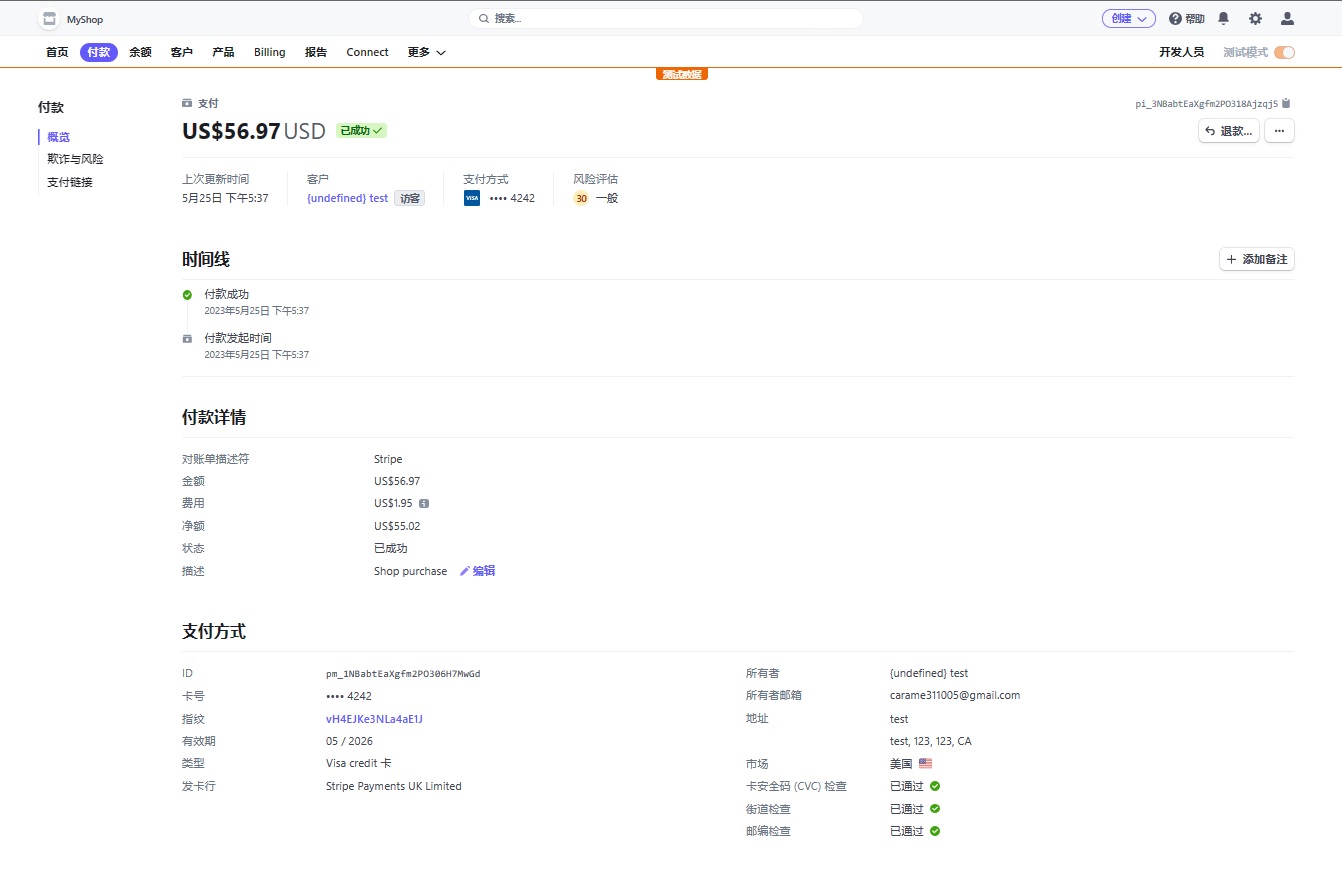Click the 退款 refund button
This screenshot has width=1342, height=880.
click(x=1228, y=130)
